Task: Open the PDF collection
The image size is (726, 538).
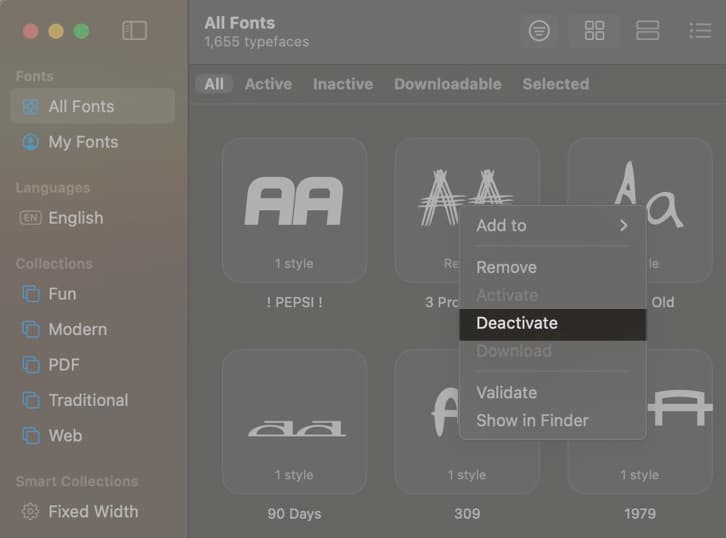Action: tap(93, 365)
